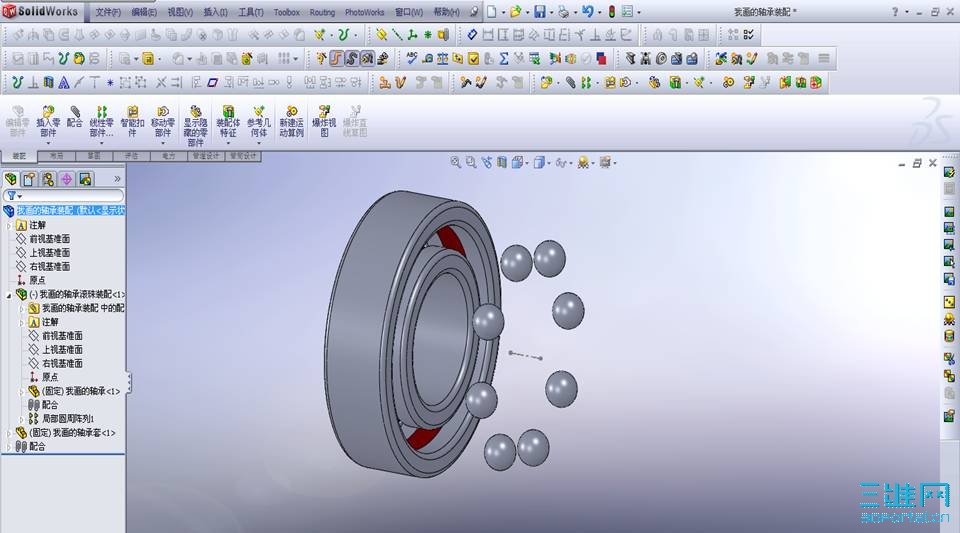Open the PhotoWorks menu
960x533 pixels.
point(364,12)
